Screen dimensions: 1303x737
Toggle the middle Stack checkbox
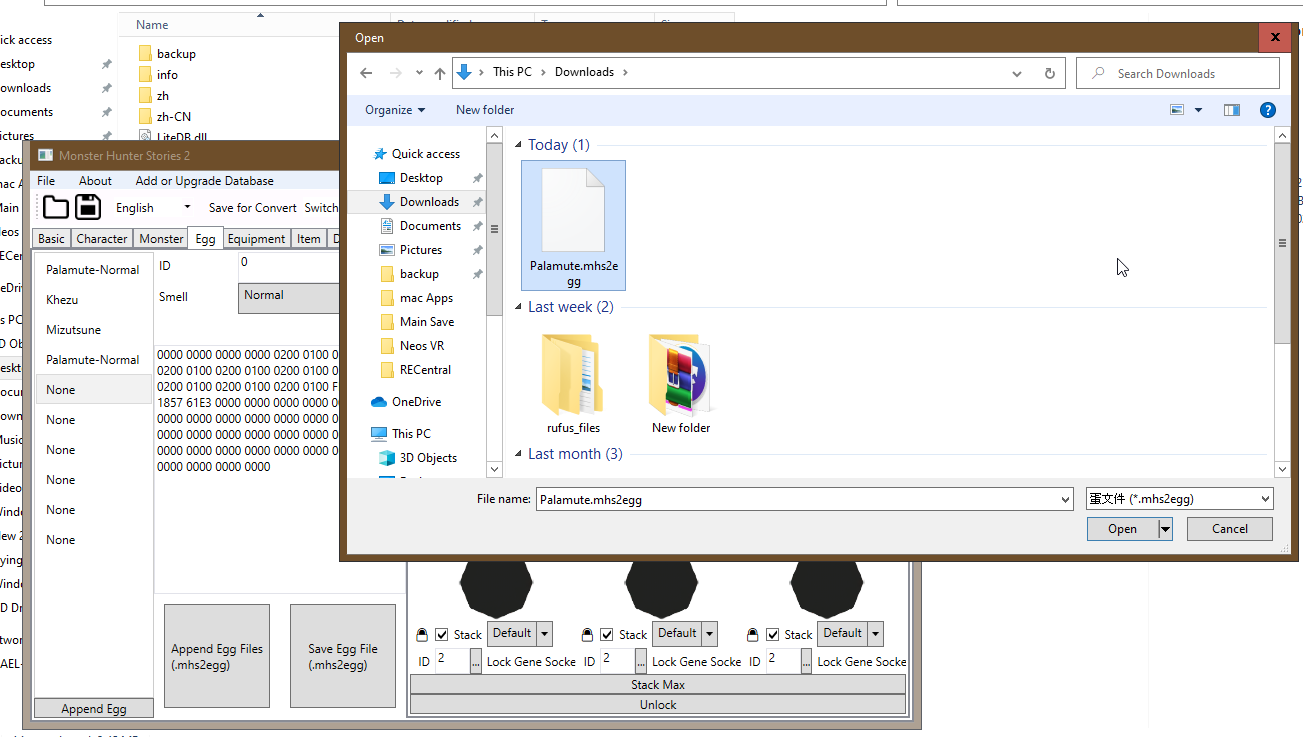[607, 634]
